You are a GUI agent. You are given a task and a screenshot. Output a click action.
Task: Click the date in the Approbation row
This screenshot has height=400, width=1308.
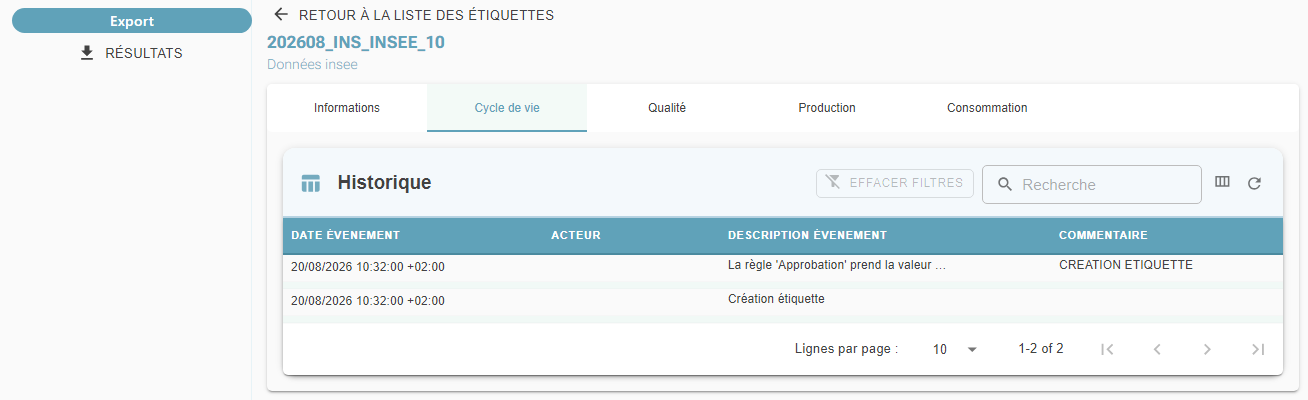point(368,267)
